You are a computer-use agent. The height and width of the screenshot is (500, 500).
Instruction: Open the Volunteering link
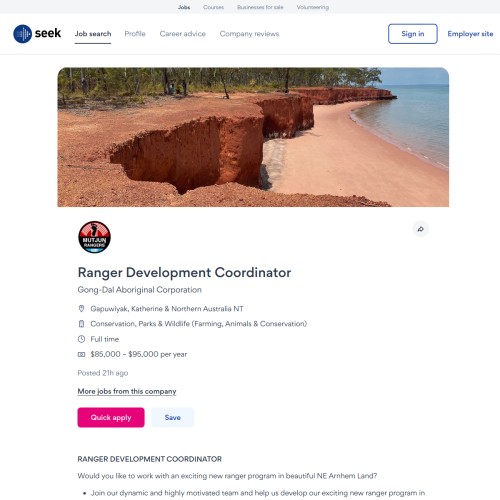[313, 7]
